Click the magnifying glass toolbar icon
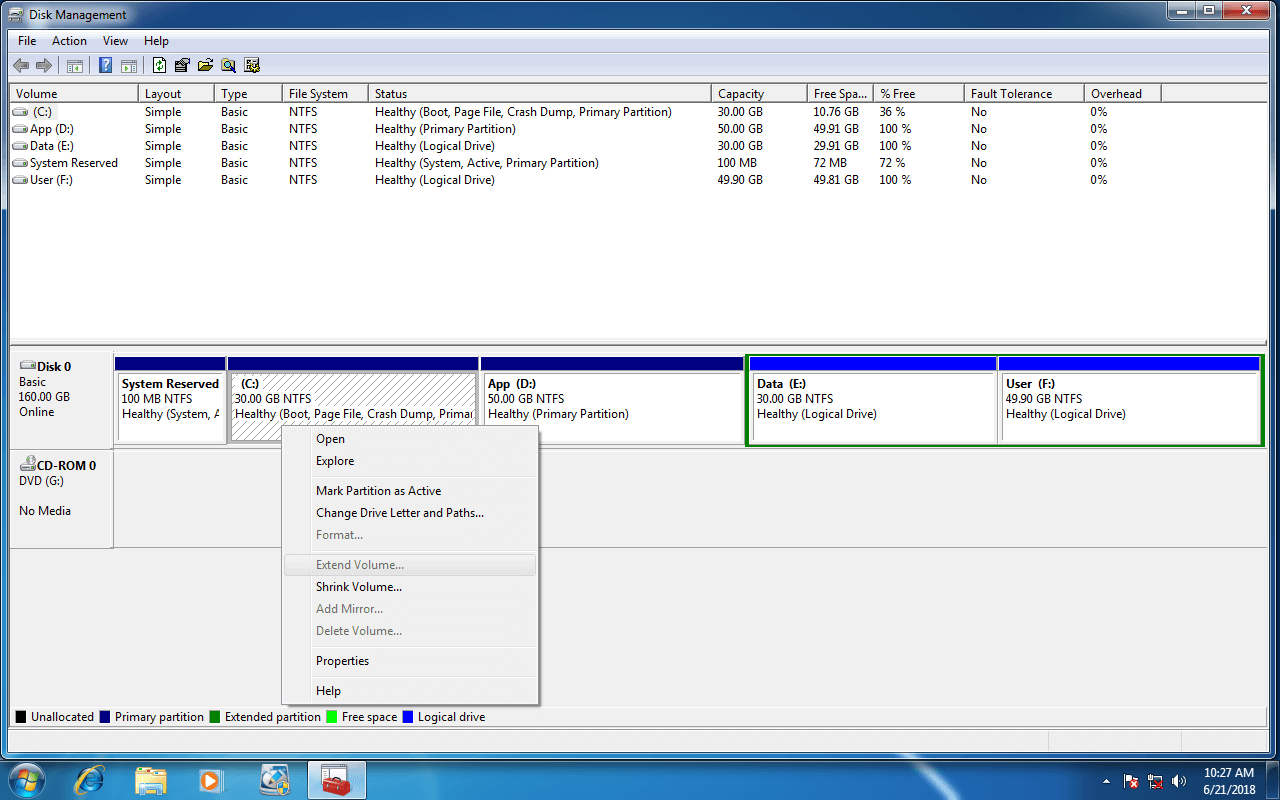This screenshot has width=1280, height=800. pyautogui.click(x=229, y=66)
